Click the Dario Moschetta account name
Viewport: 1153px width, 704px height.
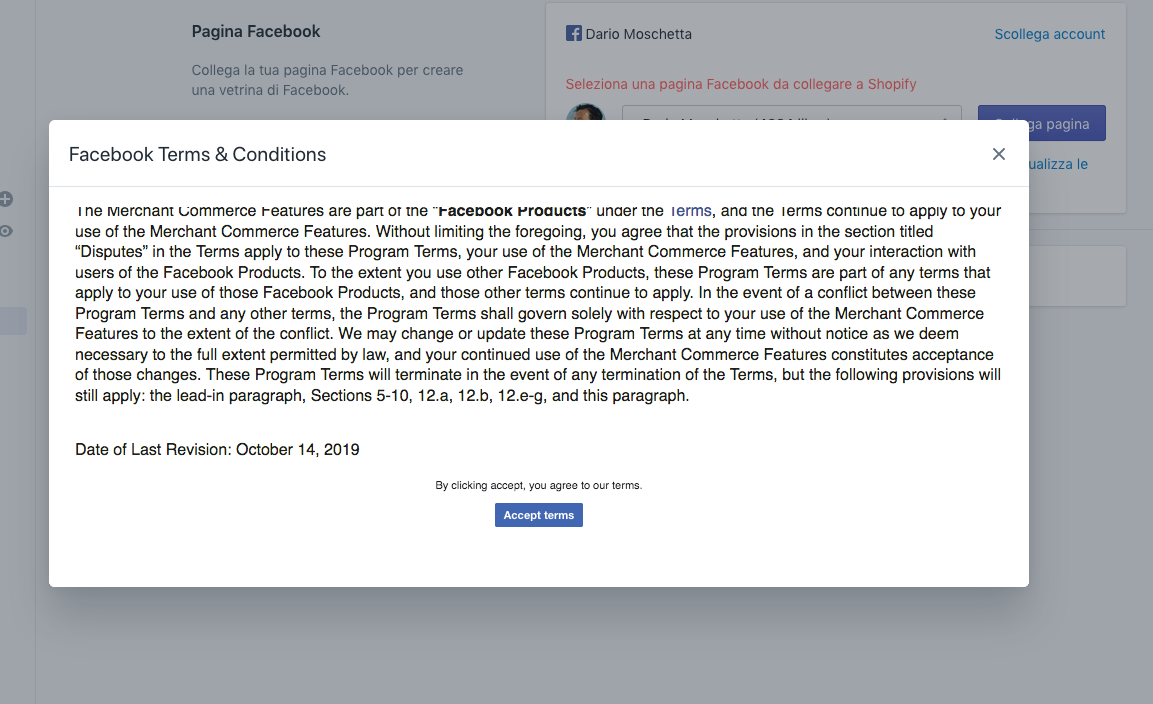point(638,34)
